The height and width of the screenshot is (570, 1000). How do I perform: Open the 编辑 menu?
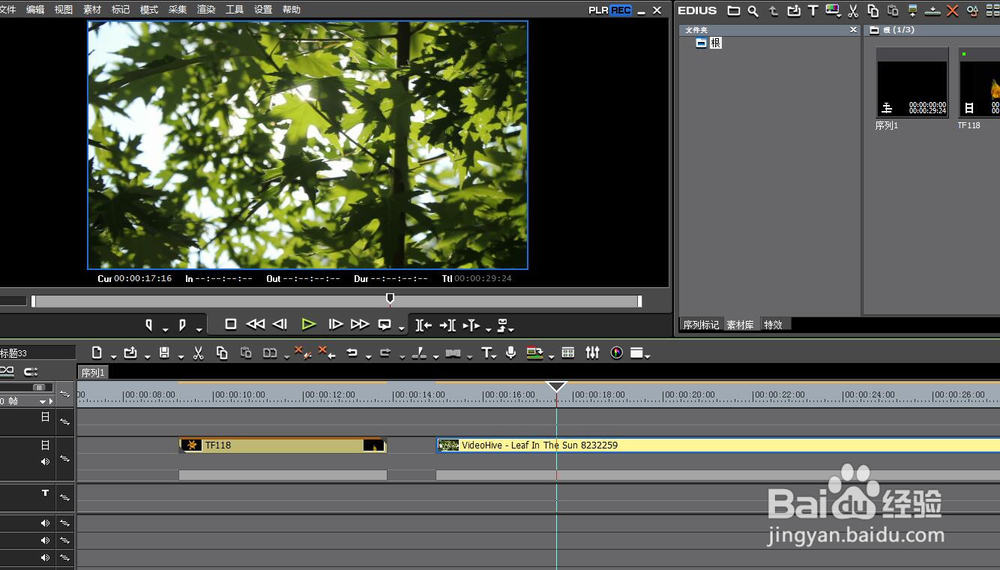coord(35,10)
